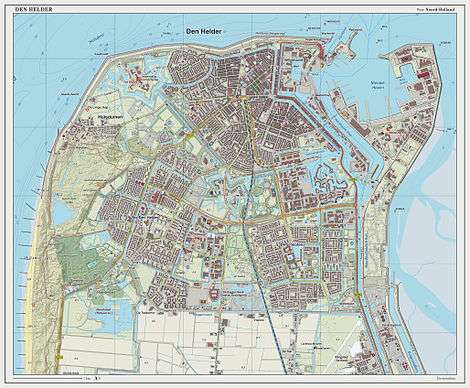The width and height of the screenshot is (470, 388).
Task: Click the star-shaped fort in the northwest
Action: [x=138, y=78]
